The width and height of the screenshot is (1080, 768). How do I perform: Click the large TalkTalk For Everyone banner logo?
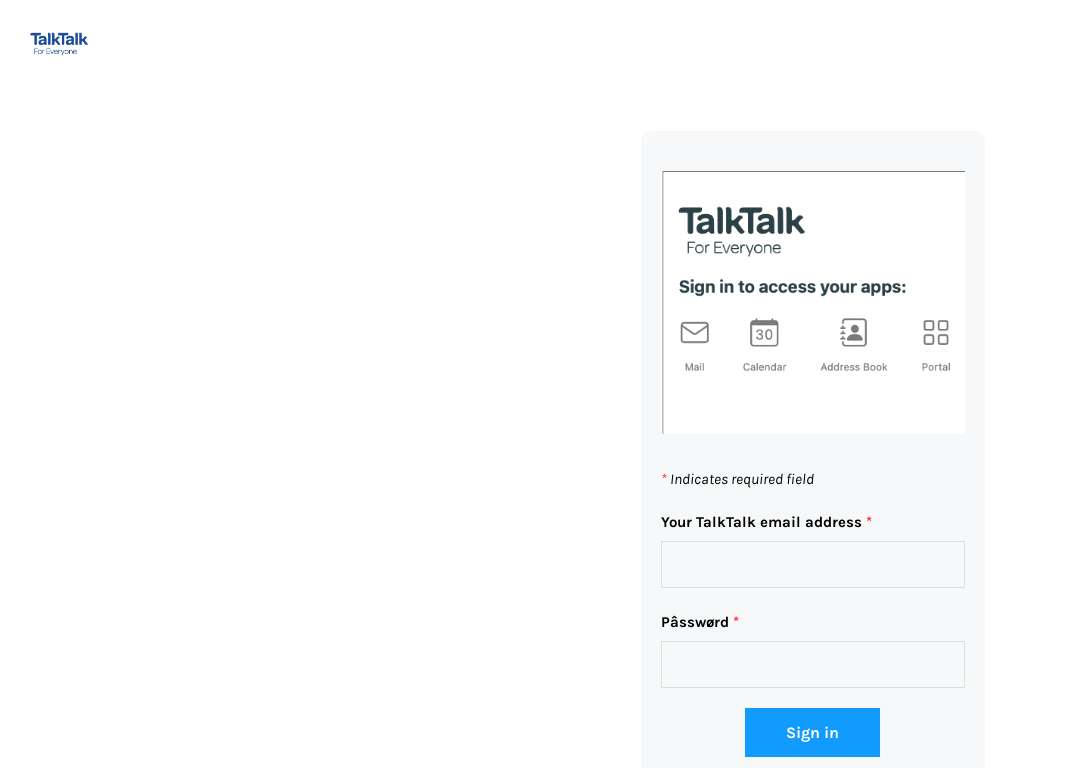[x=741, y=231]
